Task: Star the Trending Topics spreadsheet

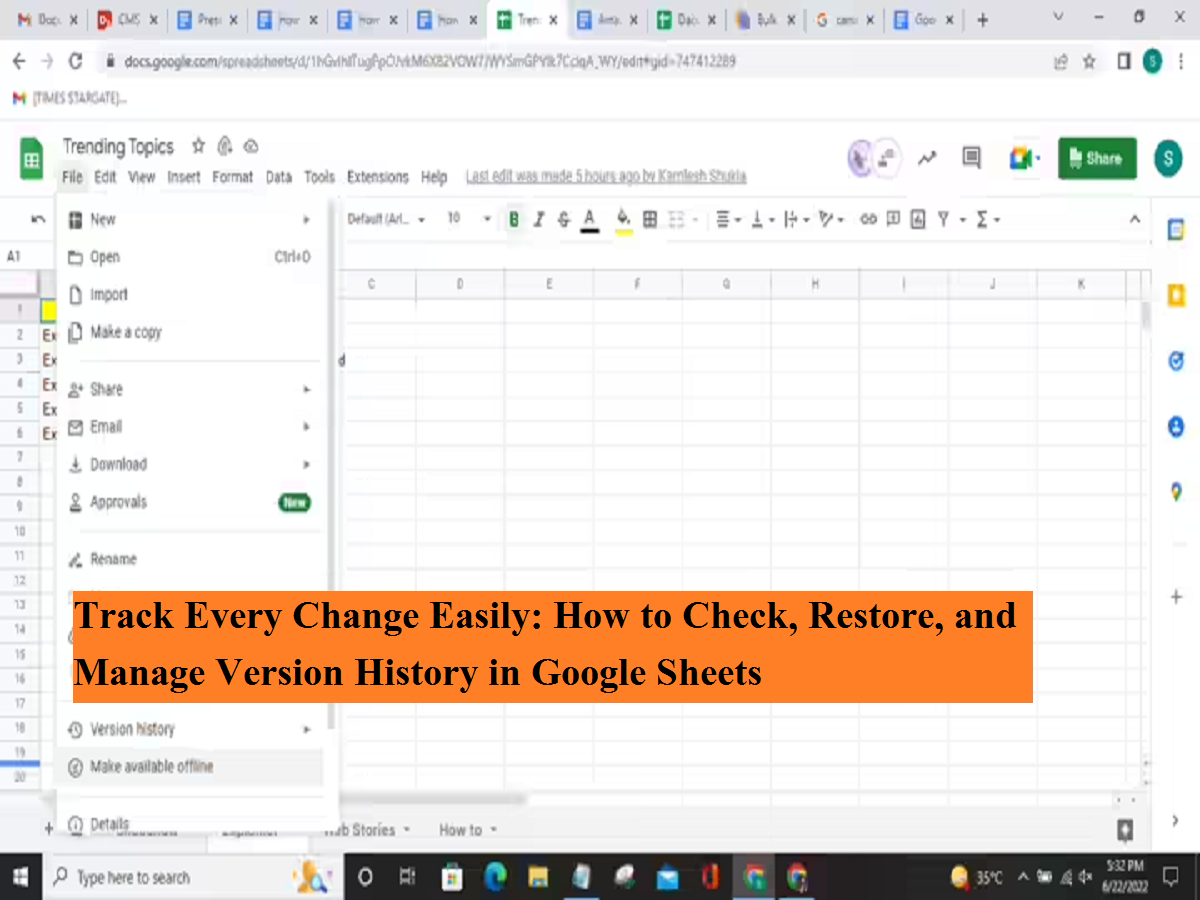Action: tap(198, 146)
